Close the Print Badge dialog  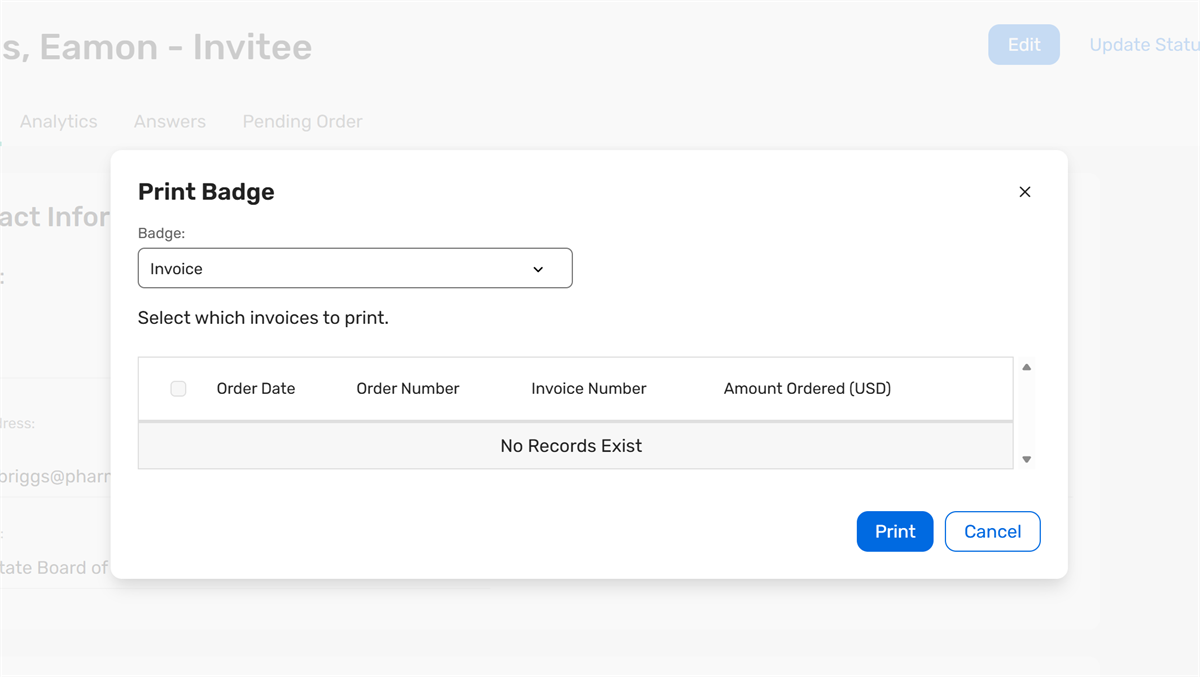(1024, 191)
